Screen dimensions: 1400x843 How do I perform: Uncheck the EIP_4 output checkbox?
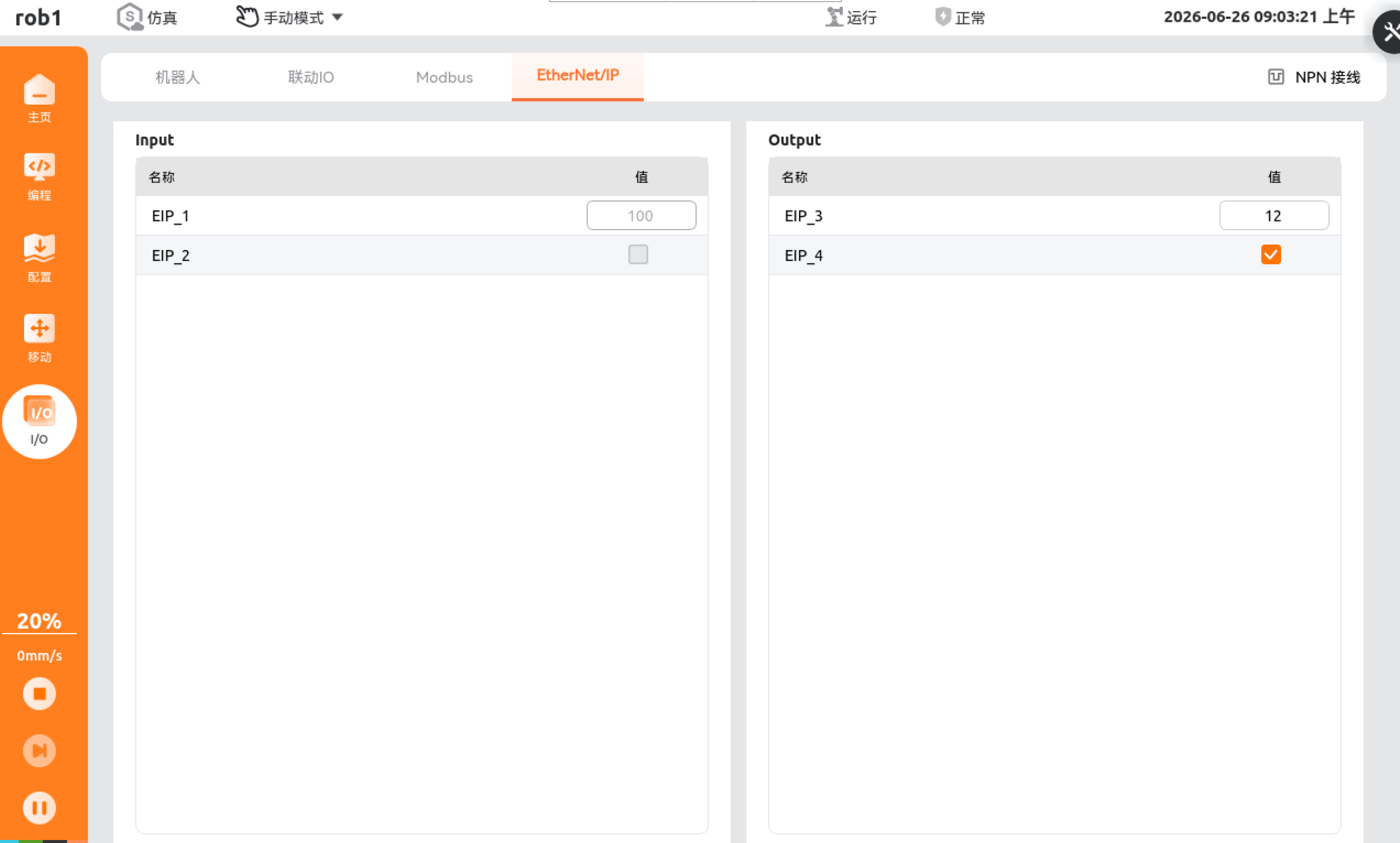[x=1270, y=254]
